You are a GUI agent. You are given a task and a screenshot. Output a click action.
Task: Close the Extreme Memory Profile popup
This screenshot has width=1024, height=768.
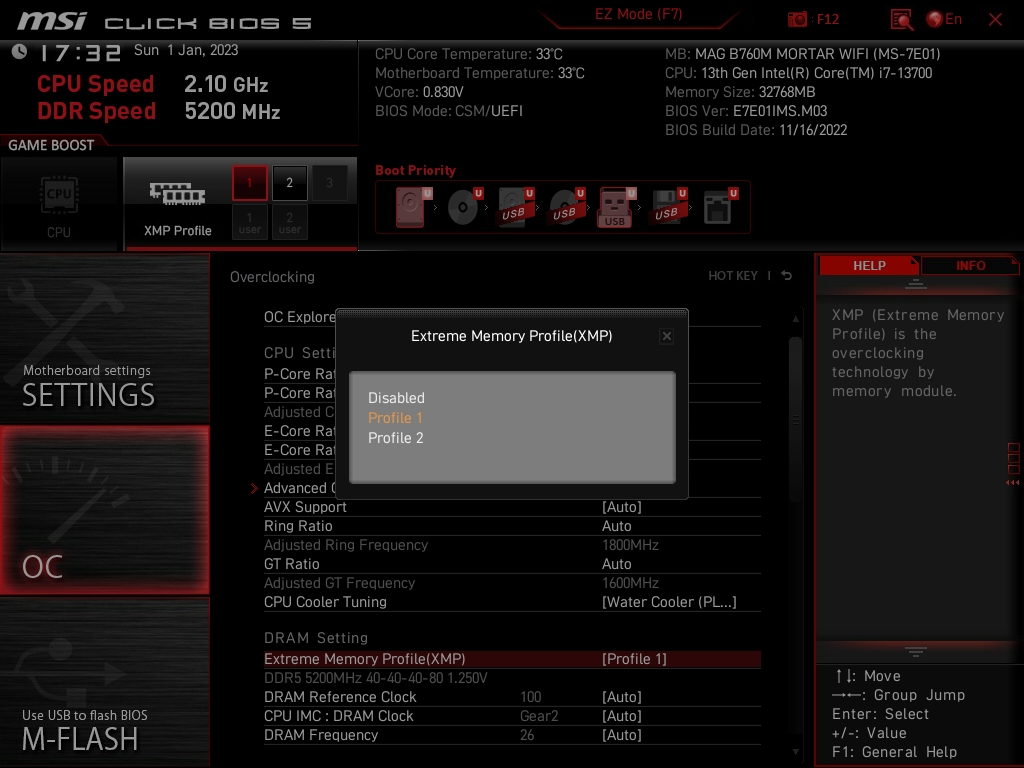(666, 336)
